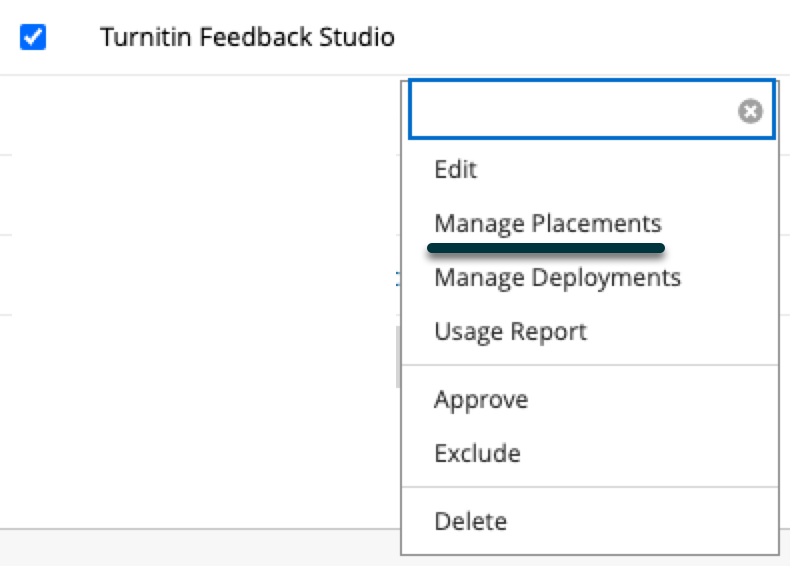Clear the menu search field with the X icon
This screenshot has width=790, height=566.
(x=750, y=111)
